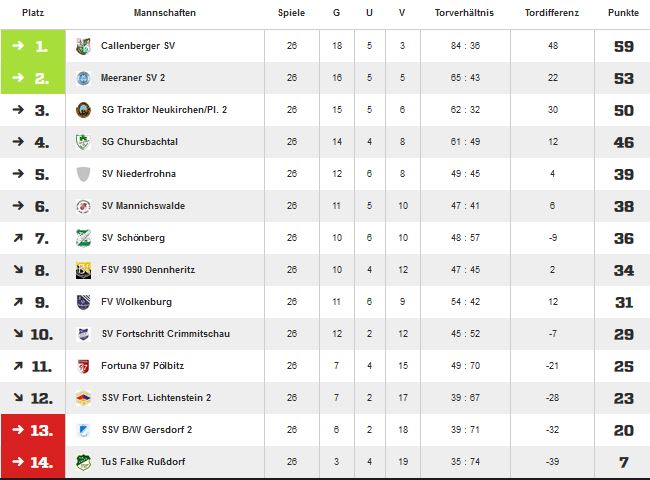Click the FV Wolkenburg club crest
Image resolution: width=650 pixels, height=480 pixels.
pos(83,302)
